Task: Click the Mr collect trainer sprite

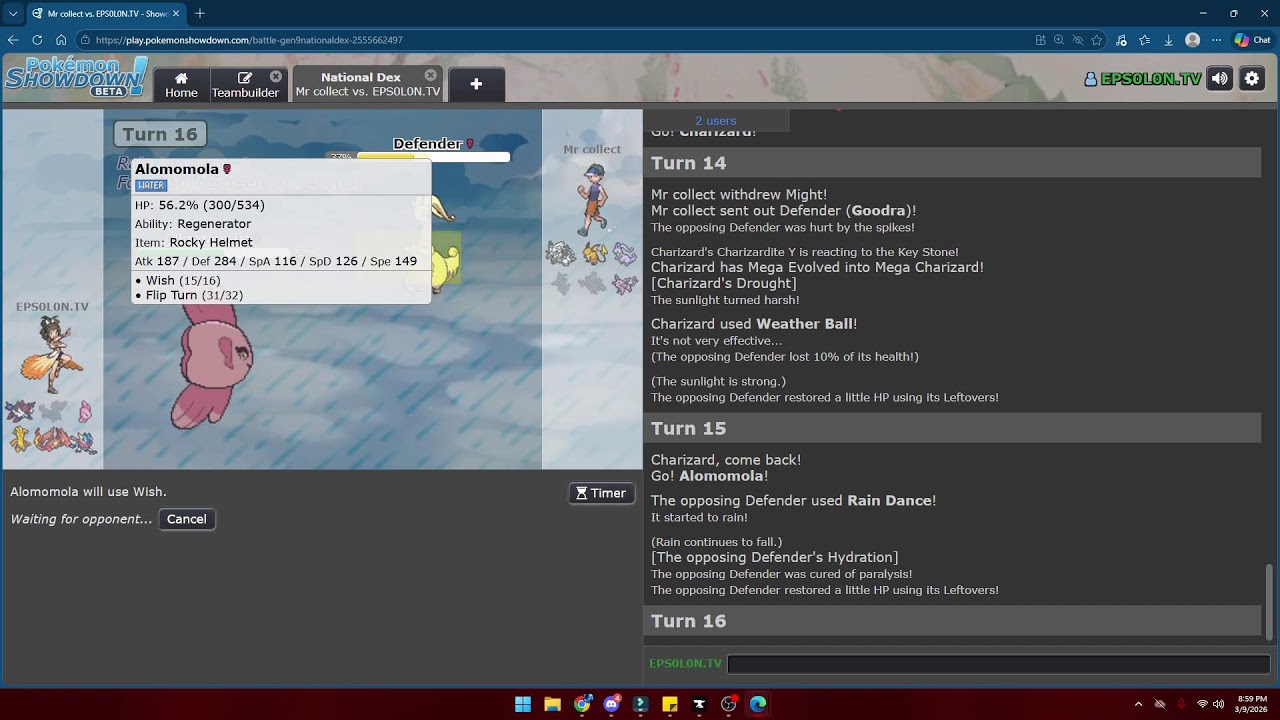Action: coord(592,200)
